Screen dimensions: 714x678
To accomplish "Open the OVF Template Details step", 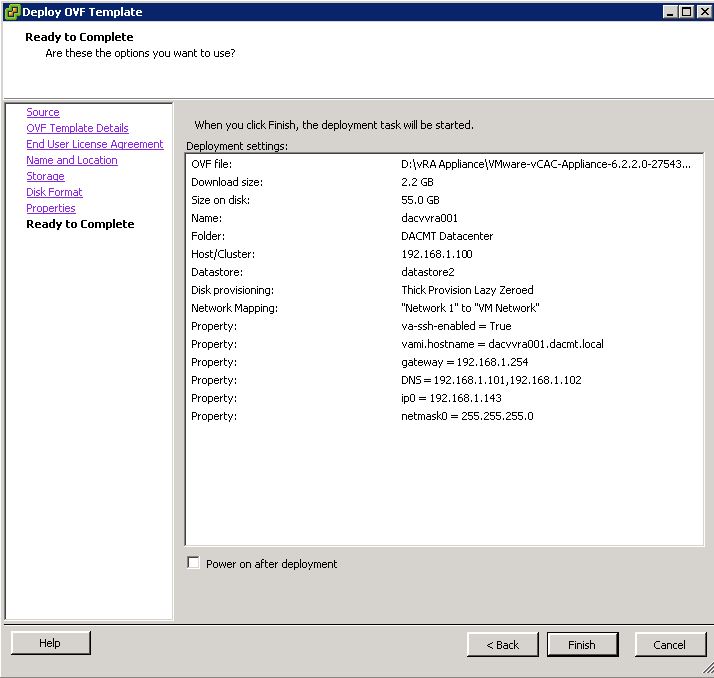I will tap(77, 128).
